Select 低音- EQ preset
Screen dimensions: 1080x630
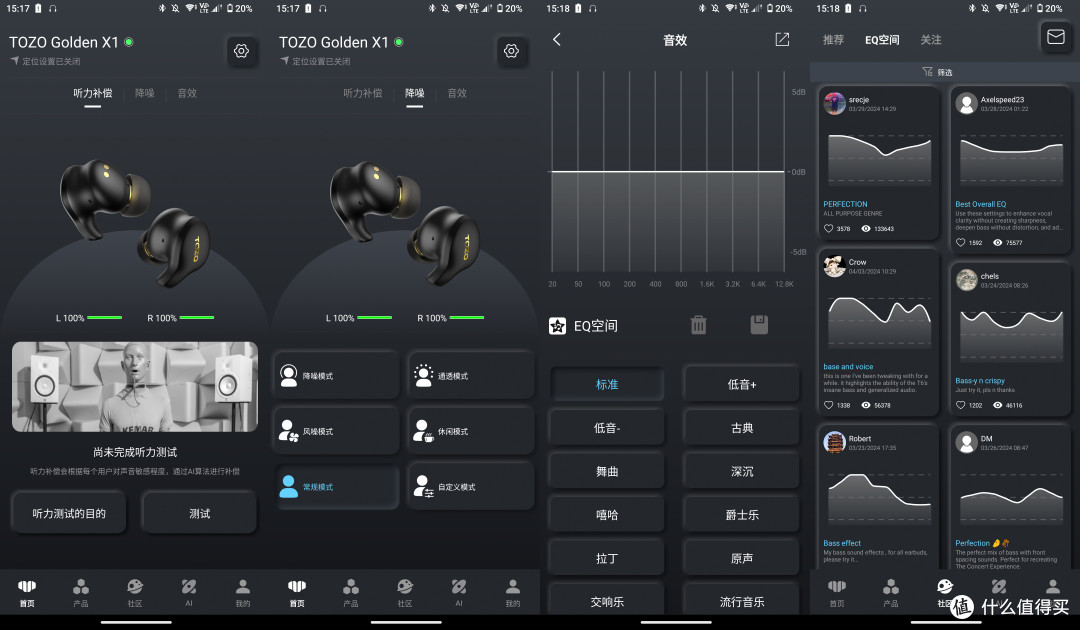607,428
